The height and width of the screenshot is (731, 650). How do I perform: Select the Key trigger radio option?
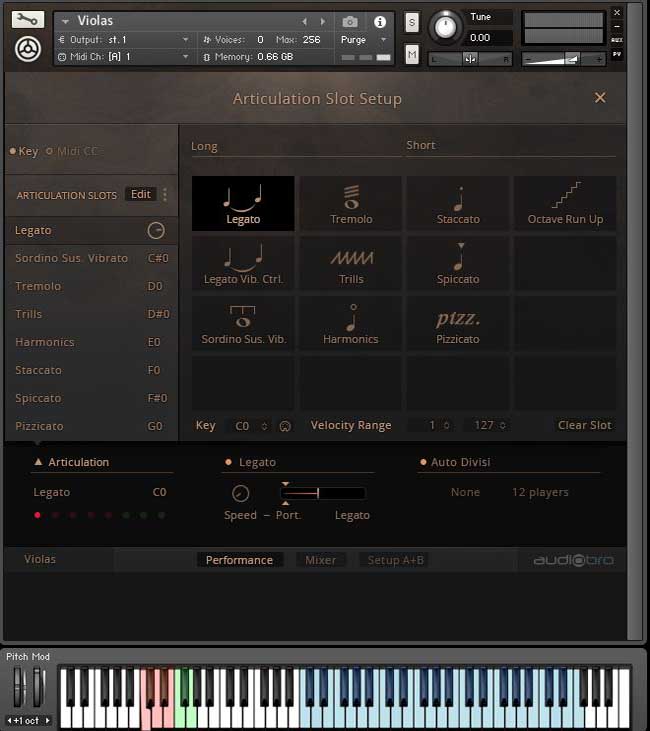pyautogui.click(x=24, y=152)
